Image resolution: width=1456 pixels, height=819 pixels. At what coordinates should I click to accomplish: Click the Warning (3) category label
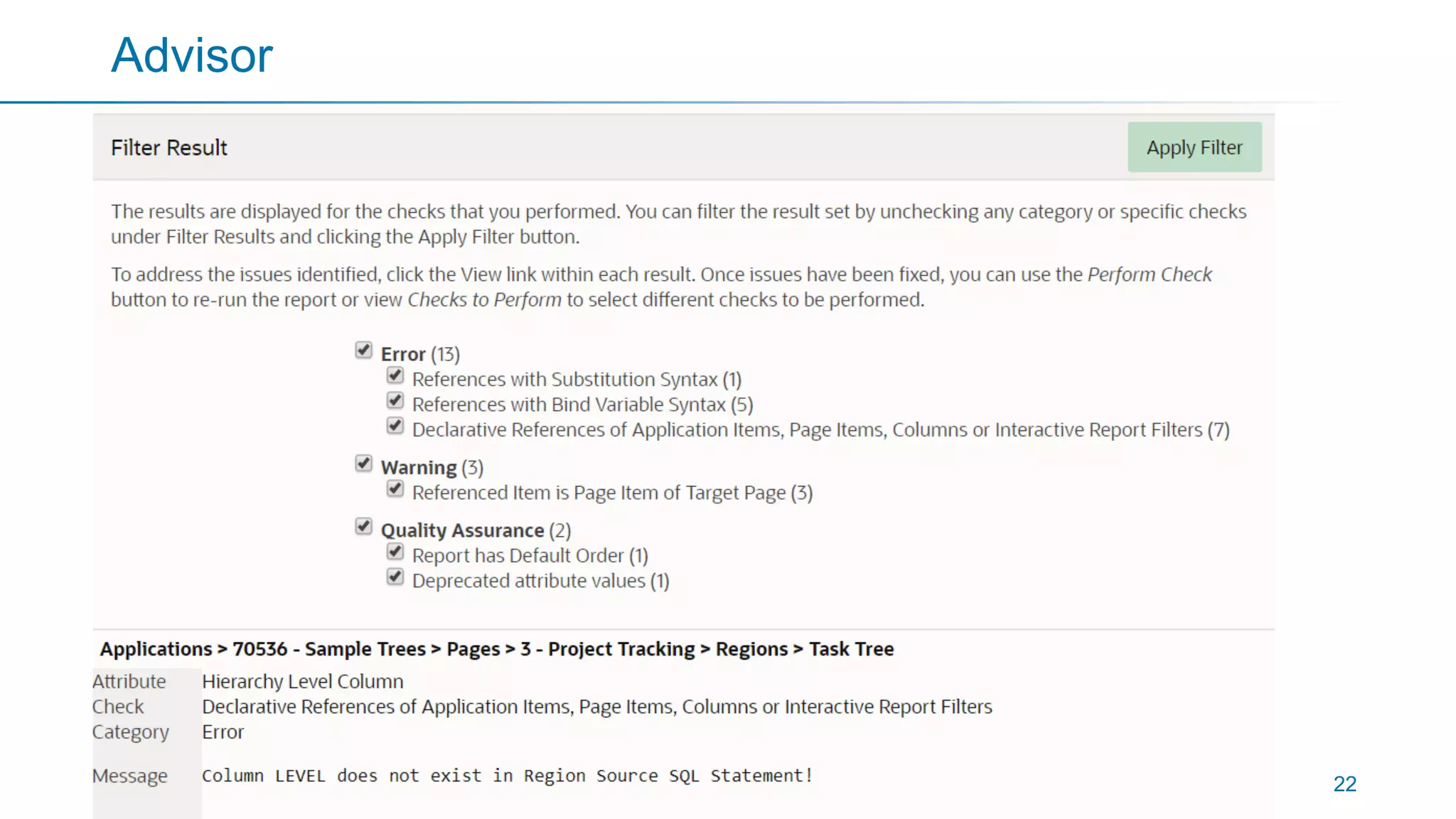click(x=432, y=468)
